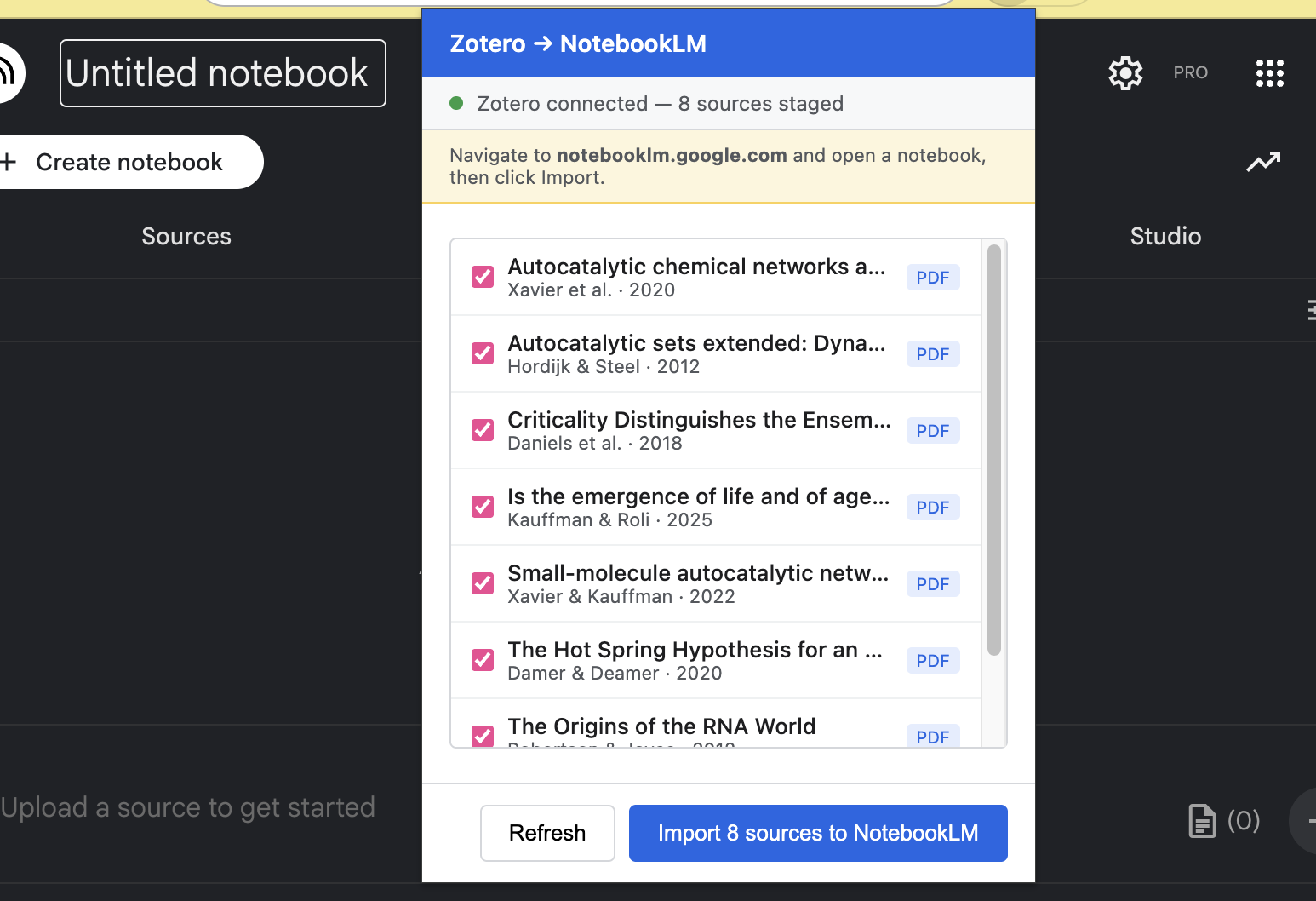Screen dimensions: 1316x901
Task: Open the PDF for Hot Spring Hypothesis
Action: (x=933, y=660)
